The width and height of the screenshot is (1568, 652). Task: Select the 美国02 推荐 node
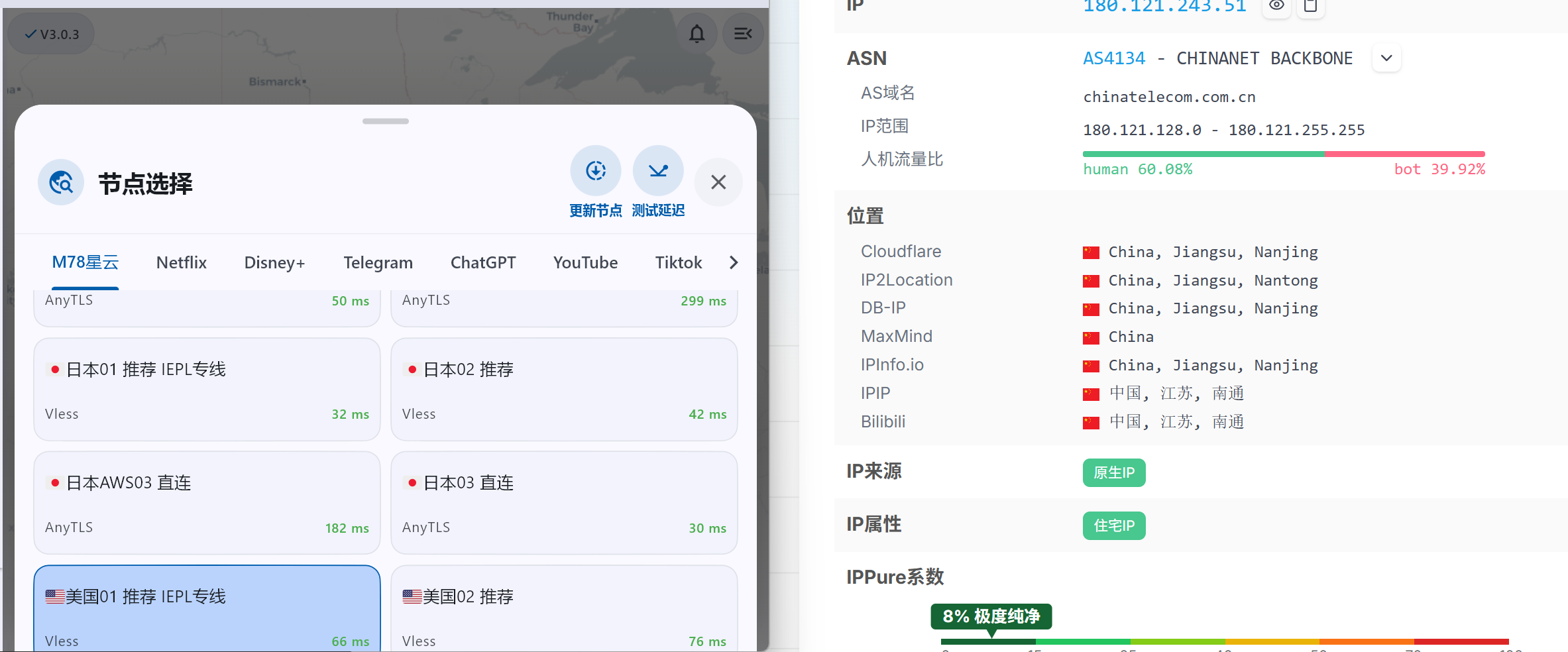(x=564, y=608)
